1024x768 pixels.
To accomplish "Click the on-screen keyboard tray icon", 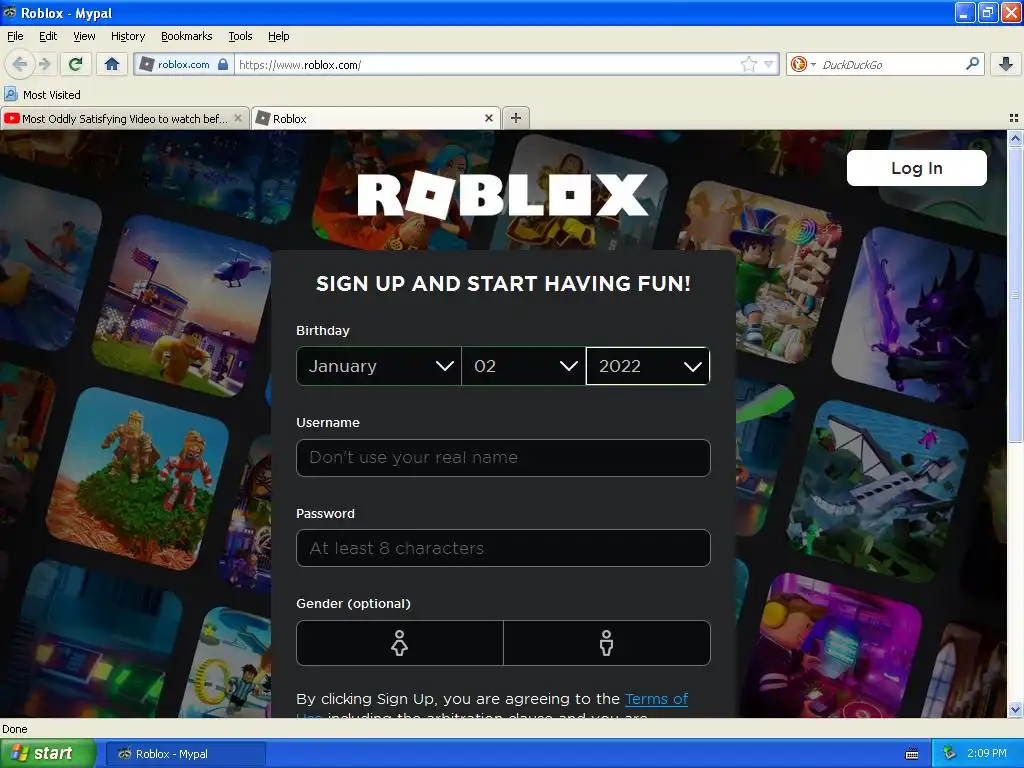I will (x=912, y=754).
